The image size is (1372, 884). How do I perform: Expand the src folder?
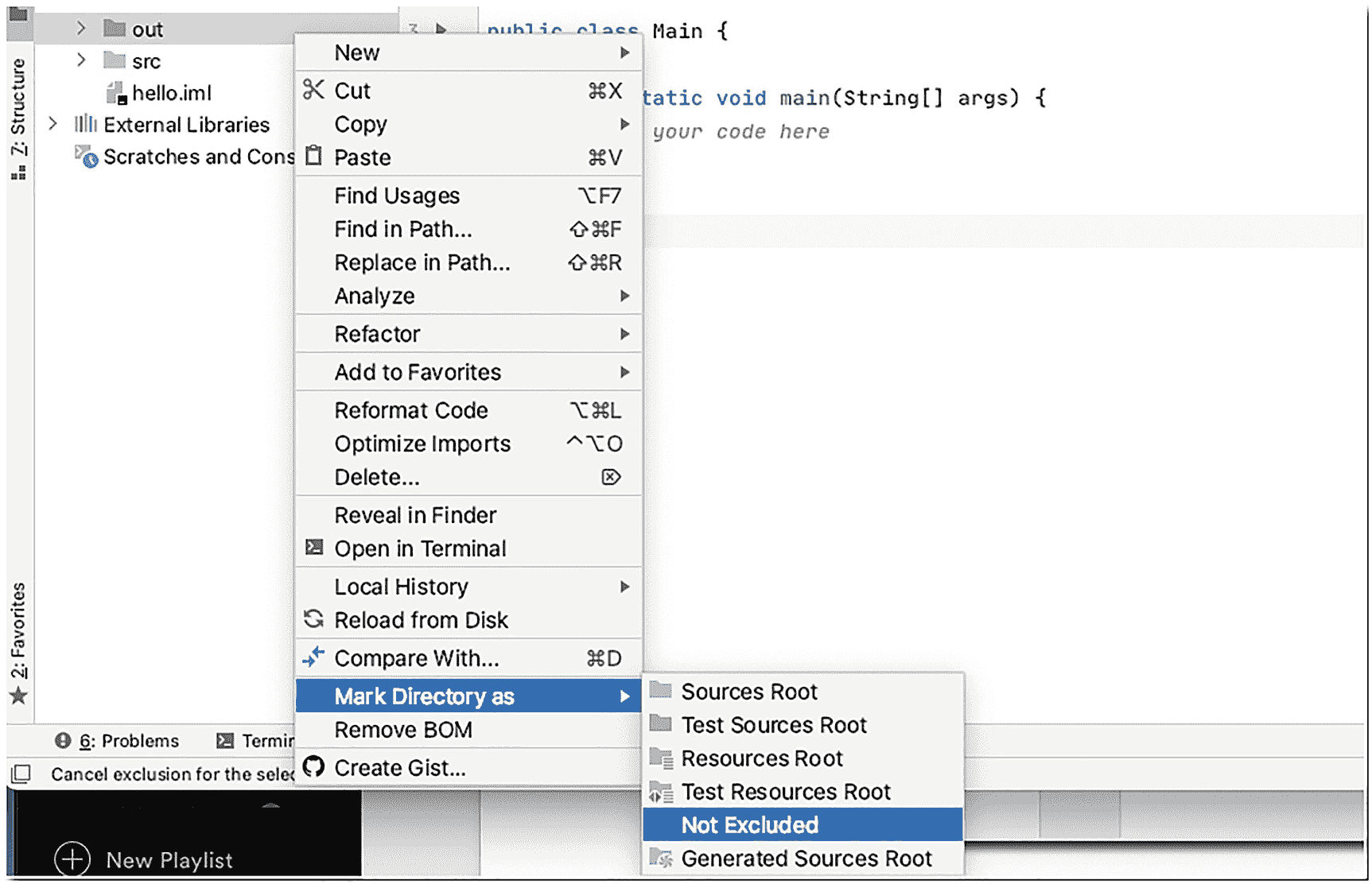click(x=81, y=60)
